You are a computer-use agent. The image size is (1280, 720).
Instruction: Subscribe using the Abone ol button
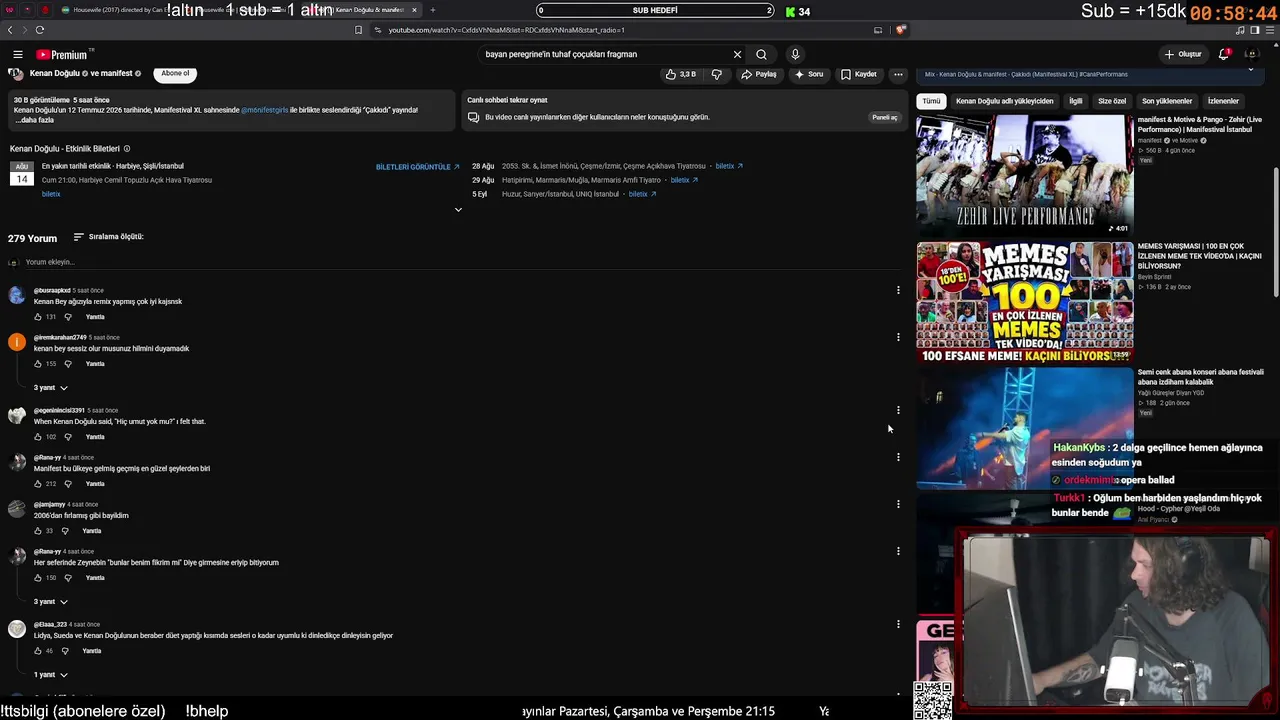click(x=175, y=73)
